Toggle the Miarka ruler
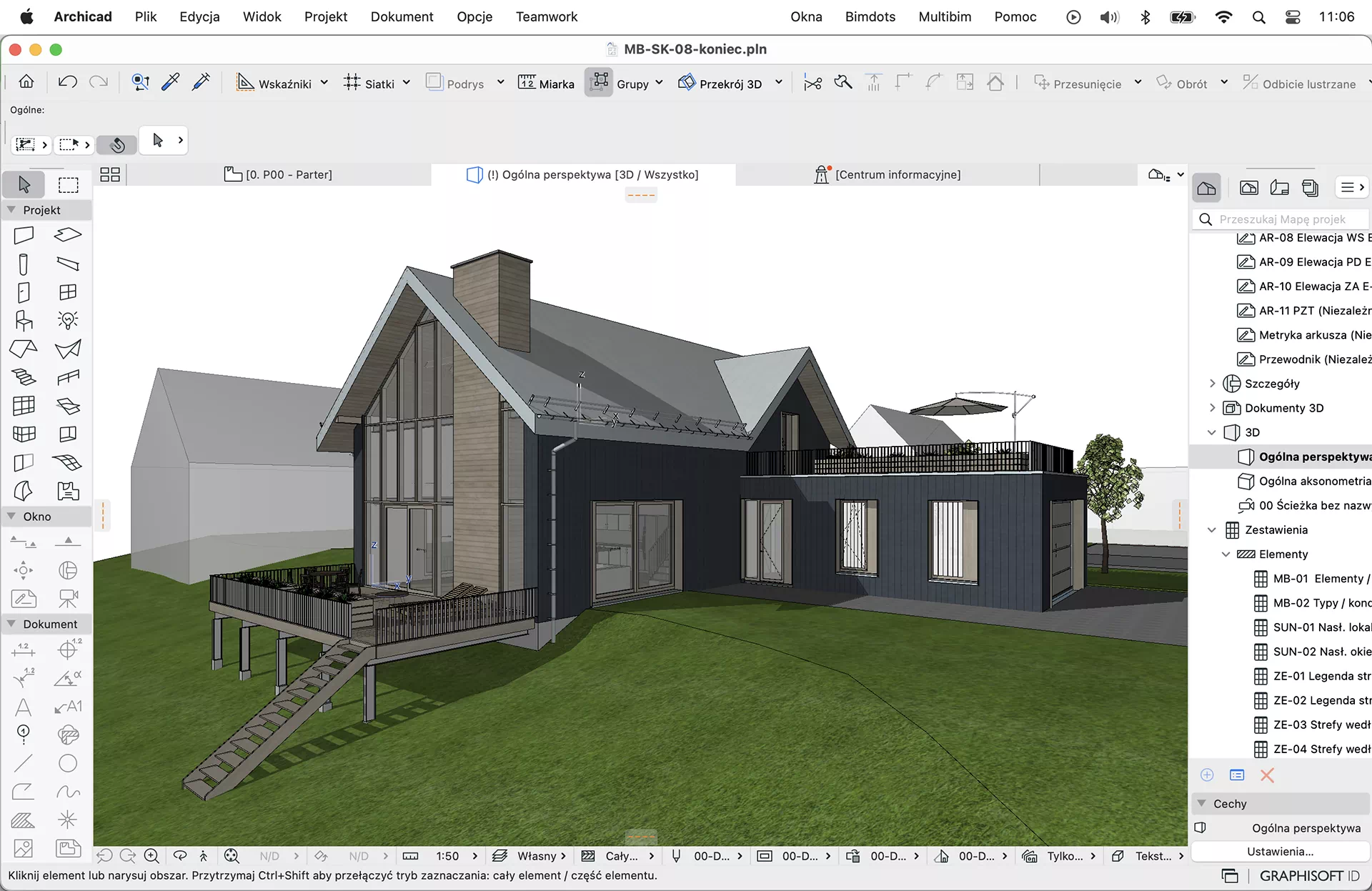 pyautogui.click(x=547, y=83)
